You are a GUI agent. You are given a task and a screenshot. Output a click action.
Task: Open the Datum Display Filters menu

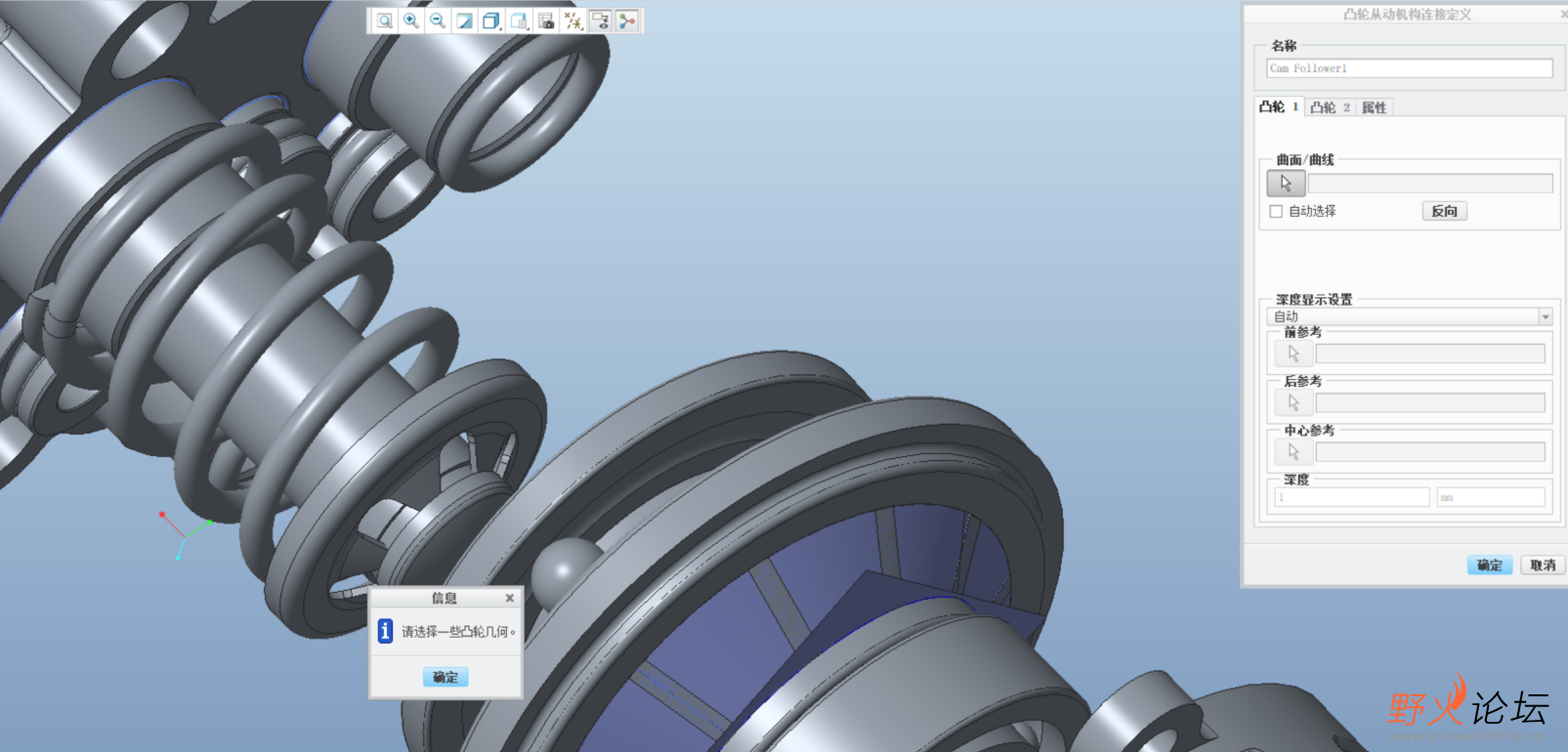pyautogui.click(x=573, y=21)
